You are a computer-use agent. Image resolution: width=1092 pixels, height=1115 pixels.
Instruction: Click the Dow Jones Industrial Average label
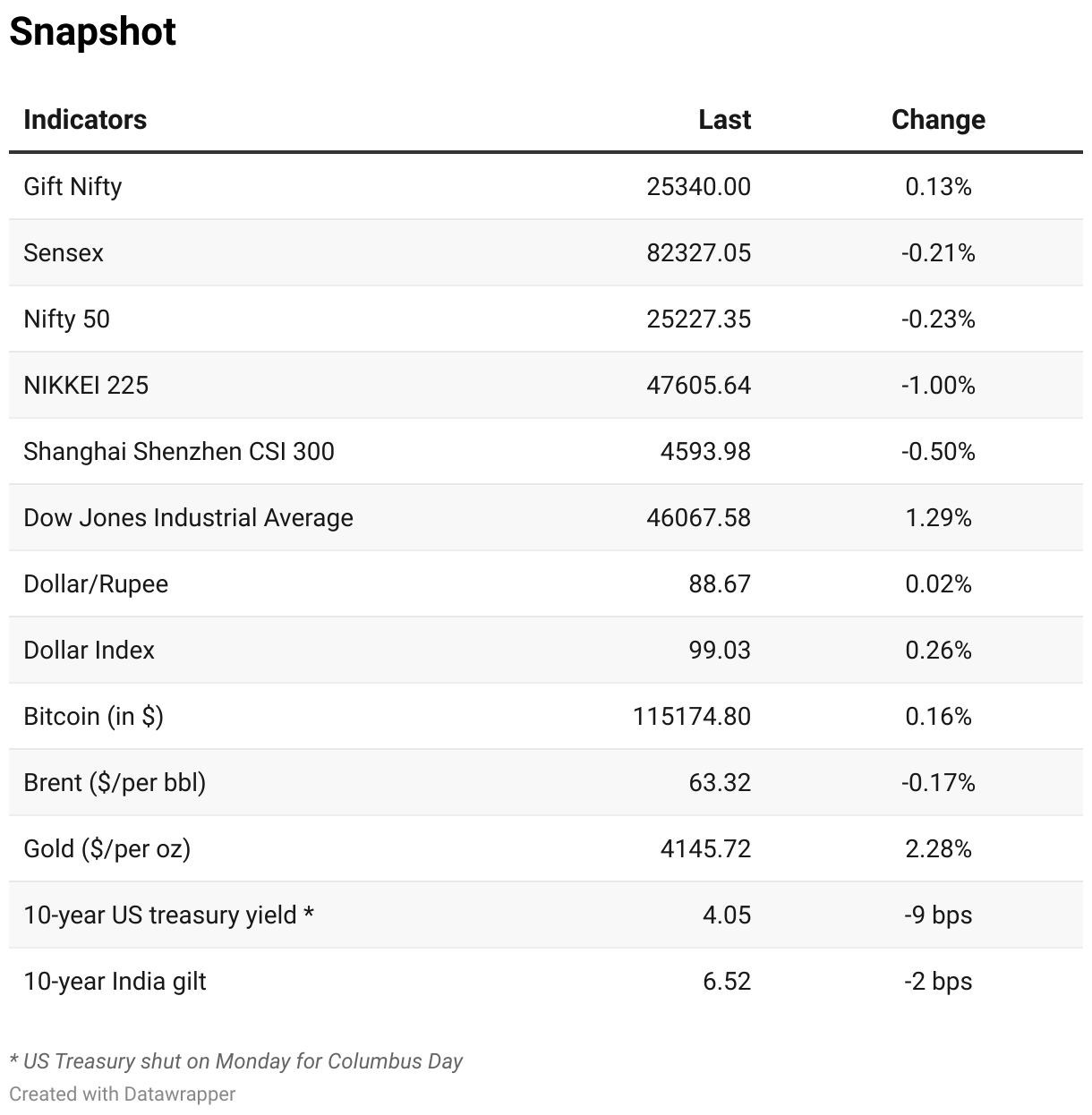pyautogui.click(x=188, y=518)
